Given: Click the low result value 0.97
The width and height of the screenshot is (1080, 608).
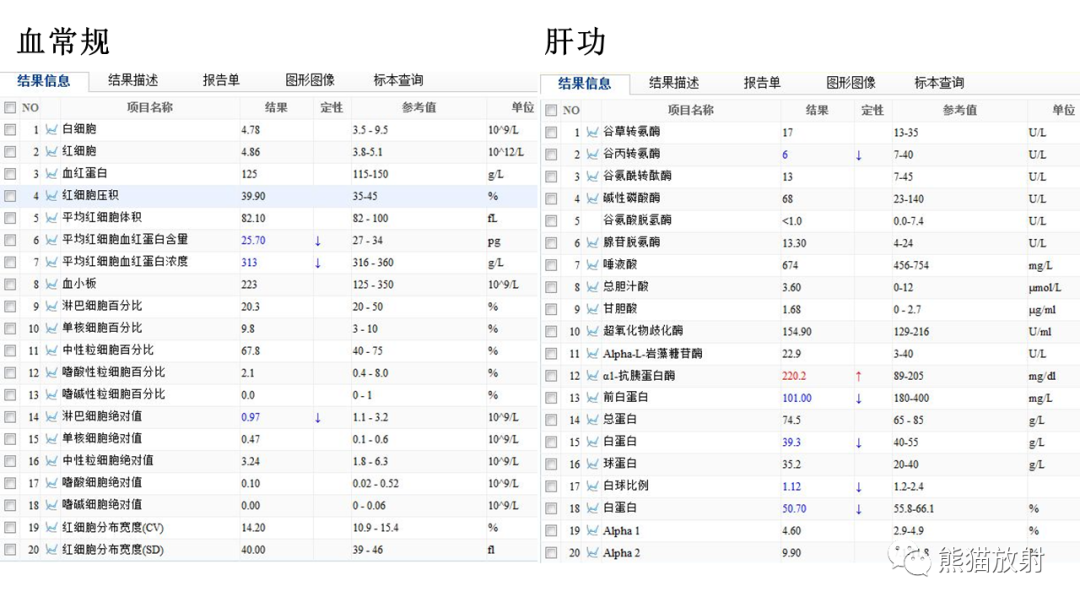Looking at the screenshot, I should point(250,417).
